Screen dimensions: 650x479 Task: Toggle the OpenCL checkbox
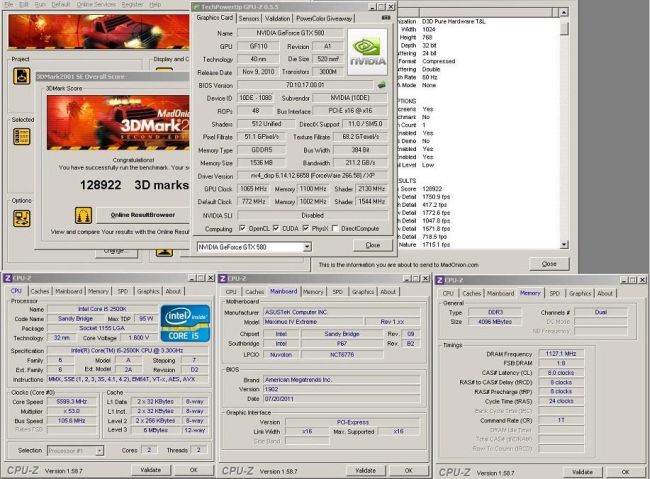[x=243, y=229]
